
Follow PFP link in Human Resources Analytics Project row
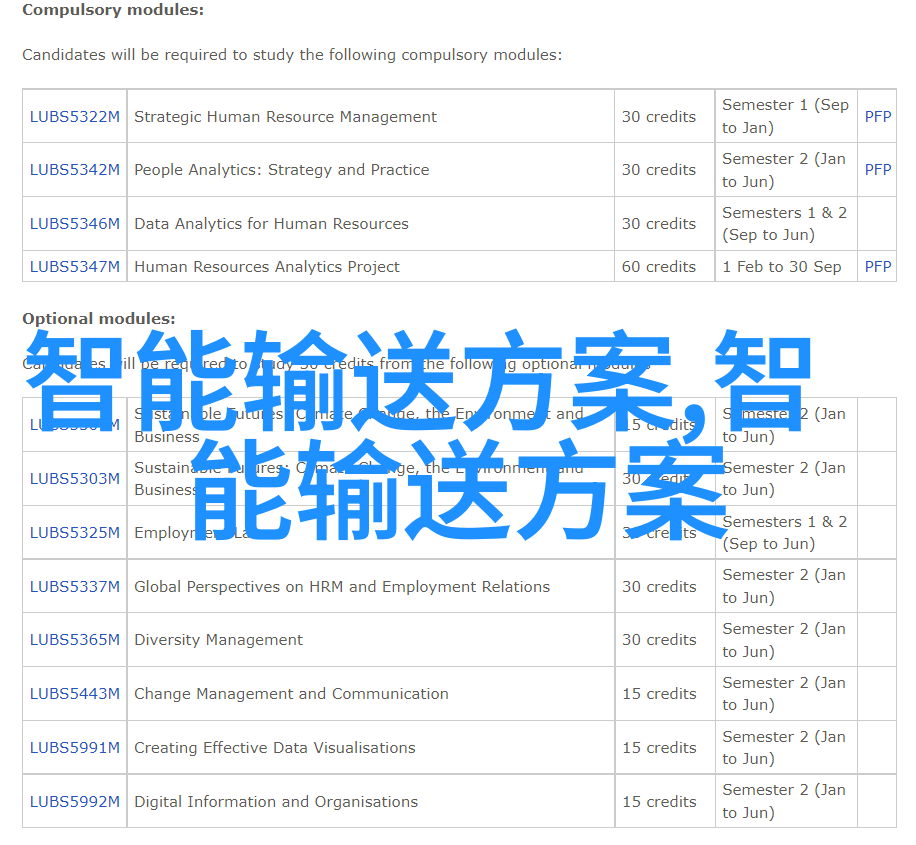click(x=878, y=266)
